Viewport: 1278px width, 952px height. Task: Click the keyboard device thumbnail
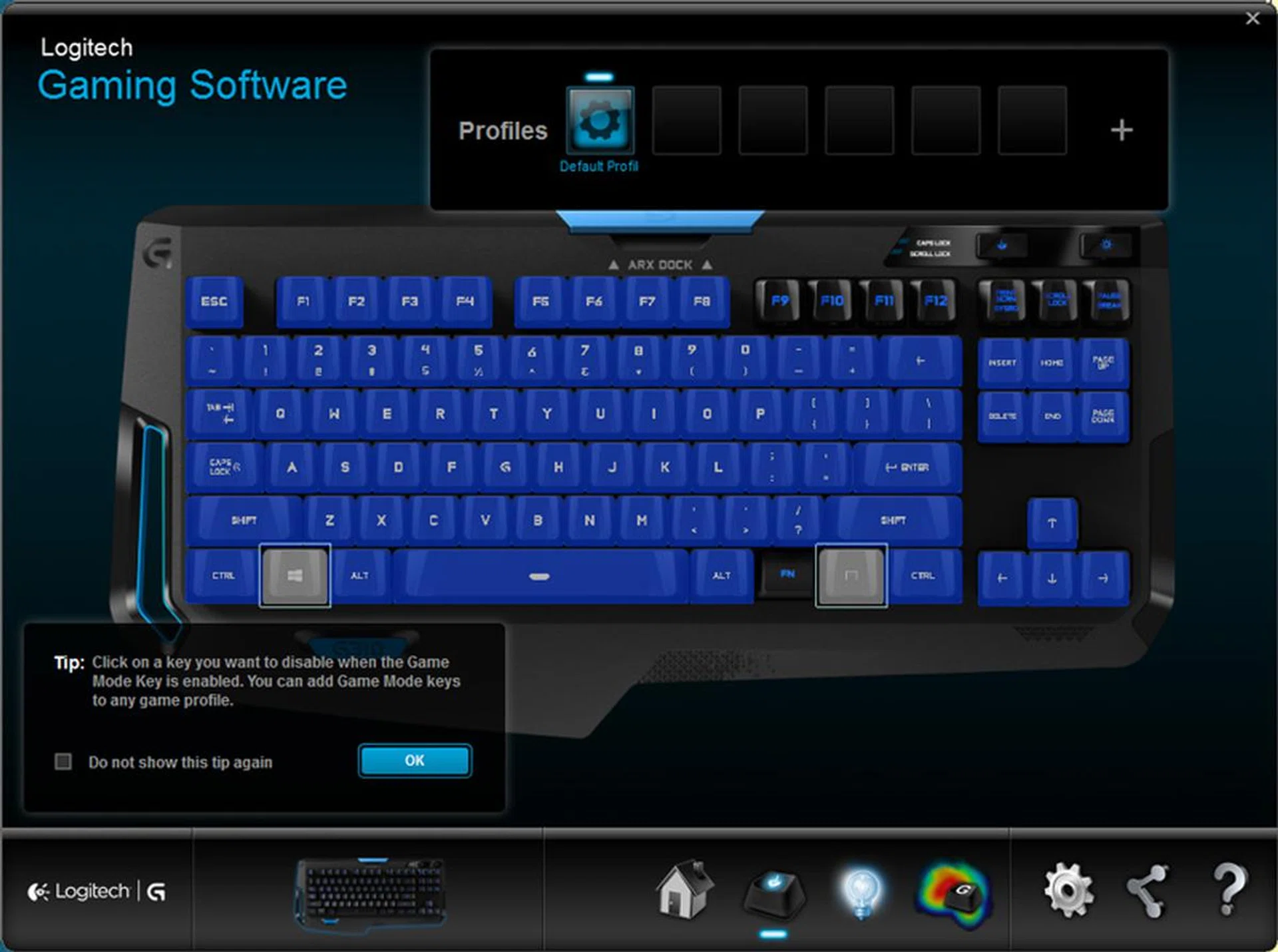click(x=370, y=892)
